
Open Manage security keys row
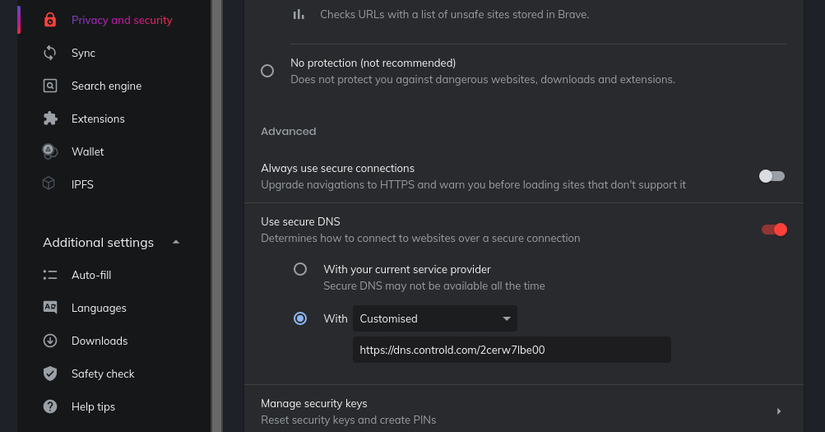pos(524,411)
